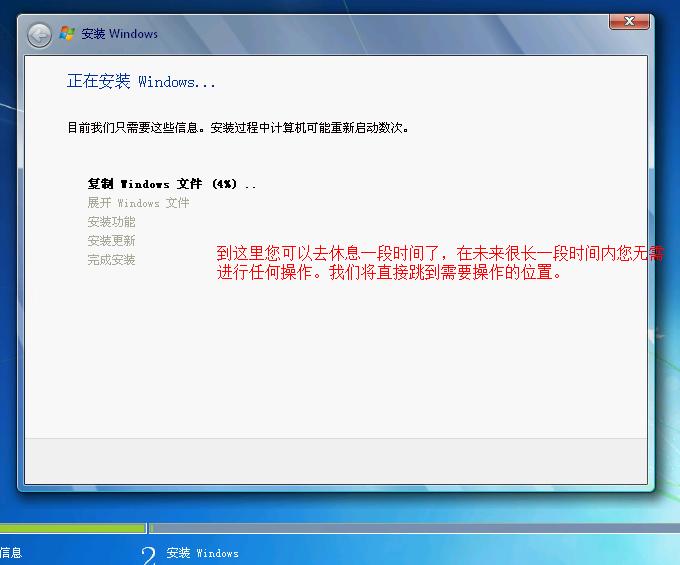
Task: Select the 安装更新 step
Action: tap(111, 241)
